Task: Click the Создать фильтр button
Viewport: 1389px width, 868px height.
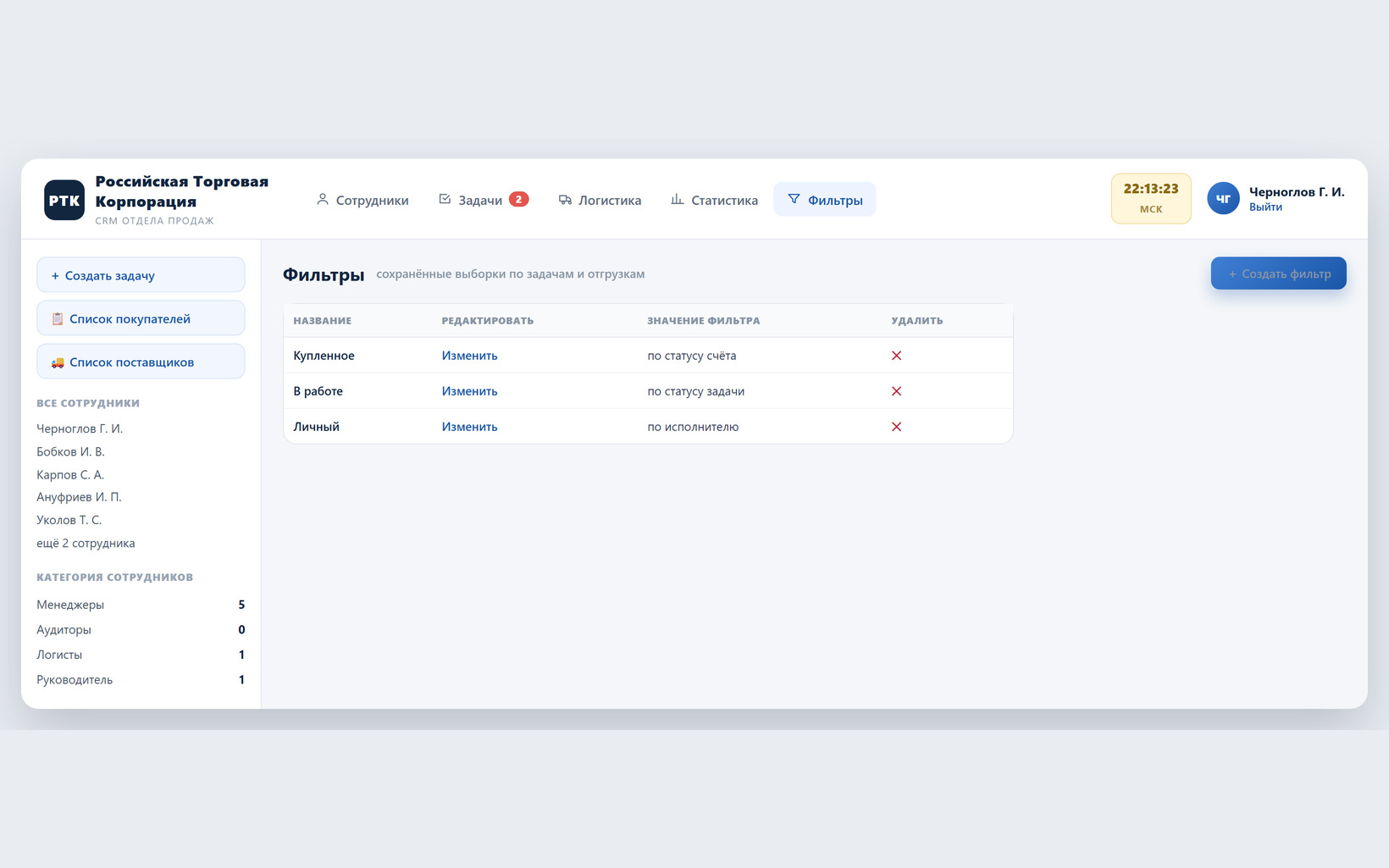Action: click(x=1278, y=274)
